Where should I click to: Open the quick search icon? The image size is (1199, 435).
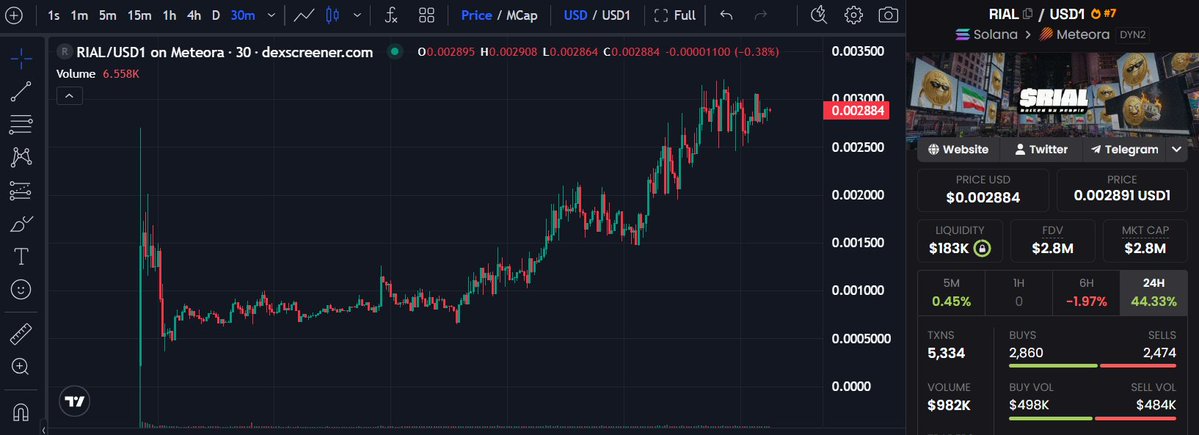pyautogui.click(x=818, y=15)
